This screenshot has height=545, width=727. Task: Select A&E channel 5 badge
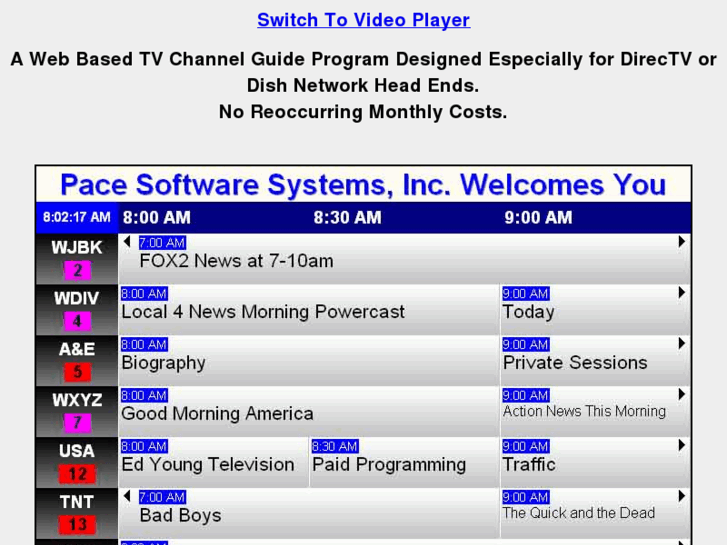(77, 372)
